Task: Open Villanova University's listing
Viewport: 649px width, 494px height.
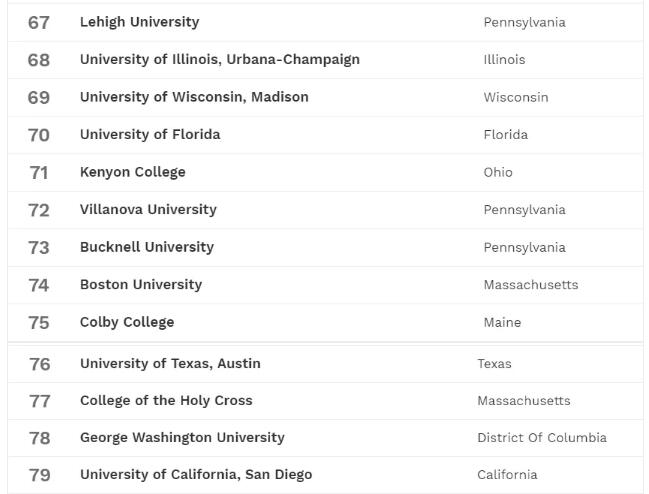Action: (x=148, y=210)
